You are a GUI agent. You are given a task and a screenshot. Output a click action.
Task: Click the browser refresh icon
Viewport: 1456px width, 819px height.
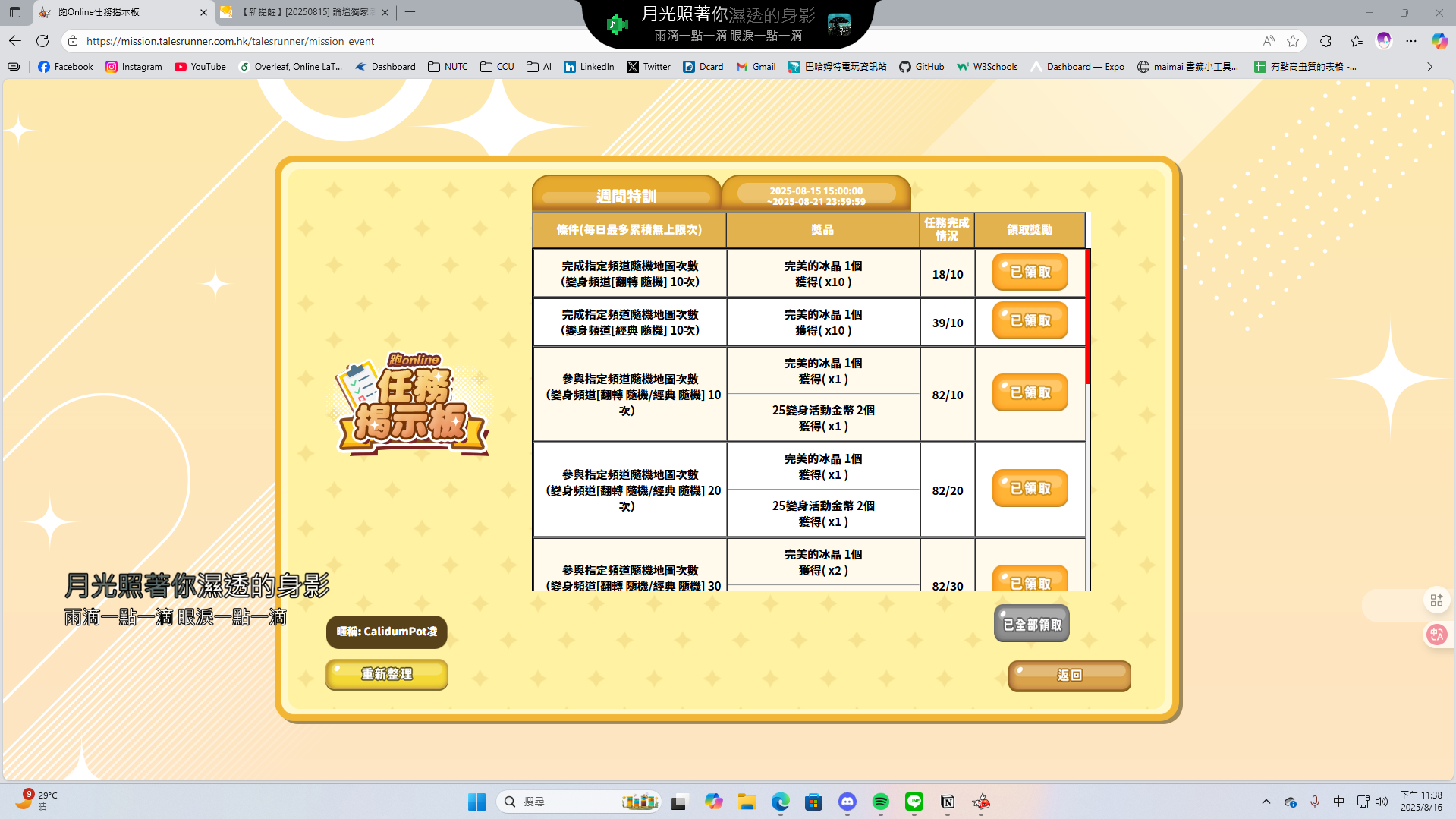tap(42, 41)
